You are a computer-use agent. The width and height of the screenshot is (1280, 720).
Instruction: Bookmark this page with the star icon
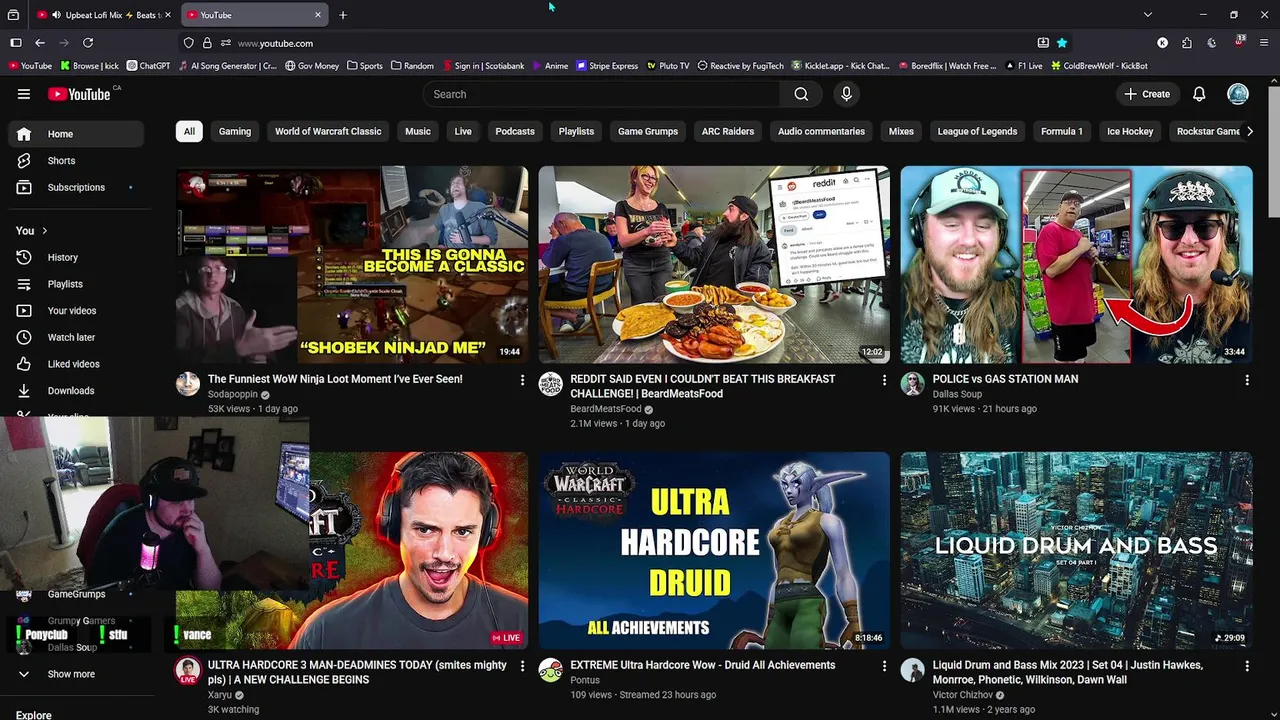point(1062,43)
